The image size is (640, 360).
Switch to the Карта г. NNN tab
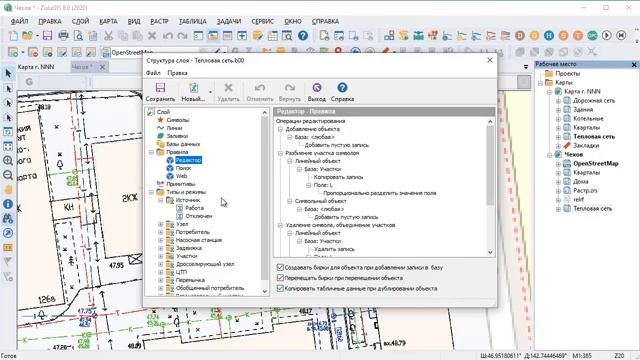point(36,67)
